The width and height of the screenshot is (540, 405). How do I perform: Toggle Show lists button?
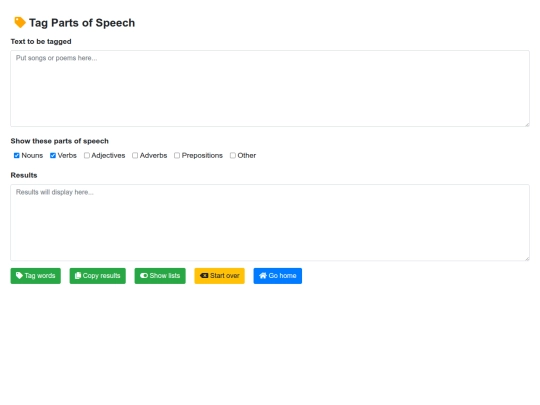pyautogui.click(x=160, y=276)
